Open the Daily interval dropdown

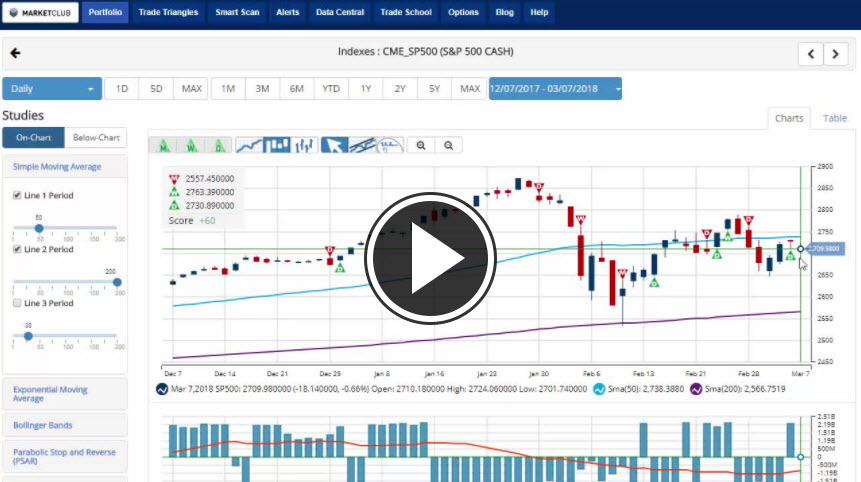point(52,89)
